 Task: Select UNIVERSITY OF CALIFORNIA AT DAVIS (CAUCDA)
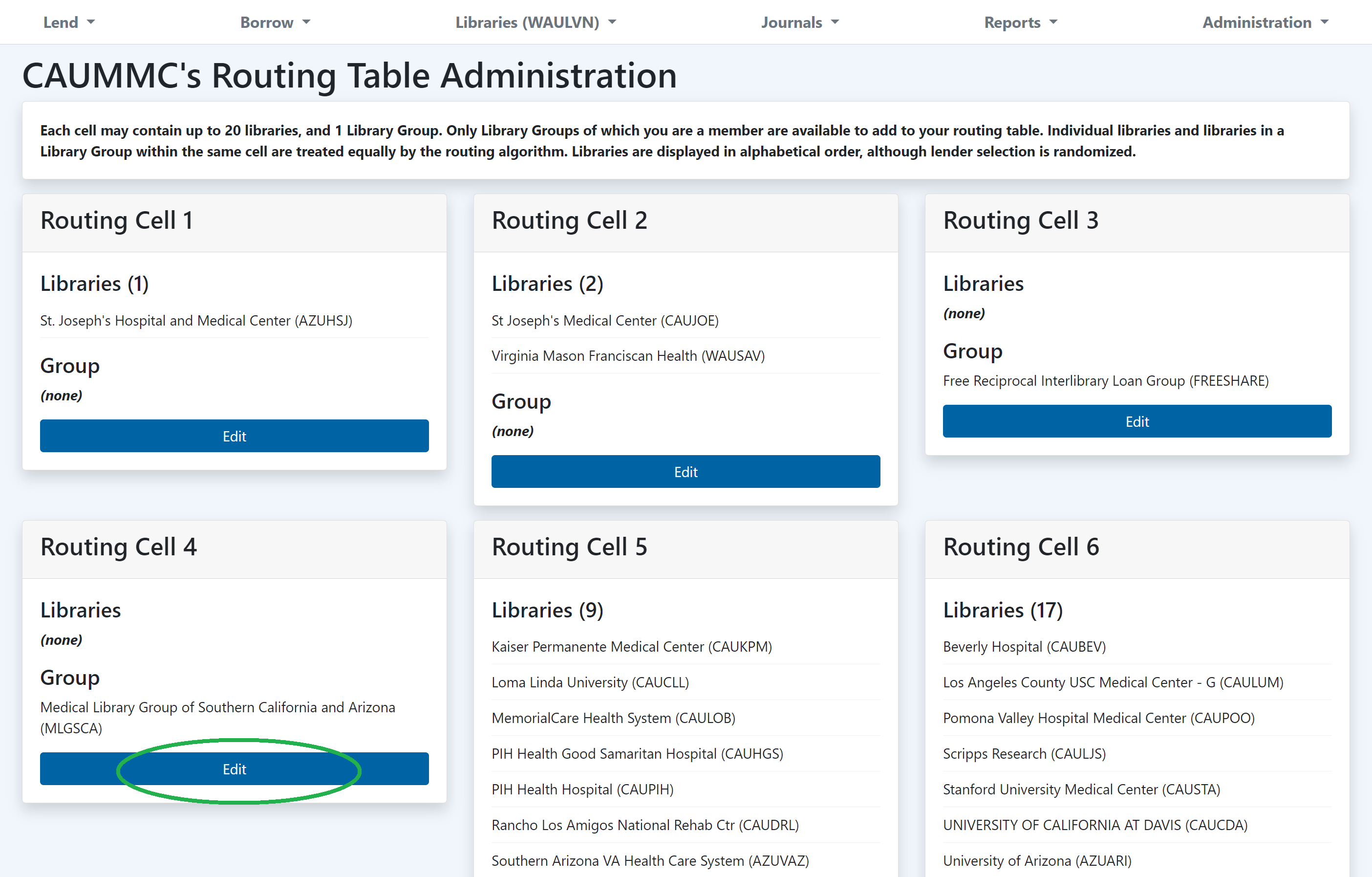[x=1095, y=825]
